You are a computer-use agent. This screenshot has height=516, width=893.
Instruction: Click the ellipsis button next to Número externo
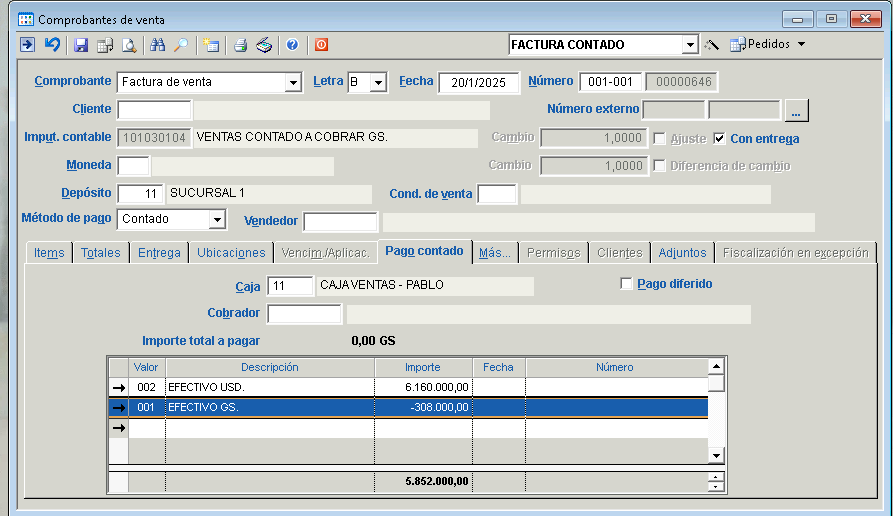(796, 110)
